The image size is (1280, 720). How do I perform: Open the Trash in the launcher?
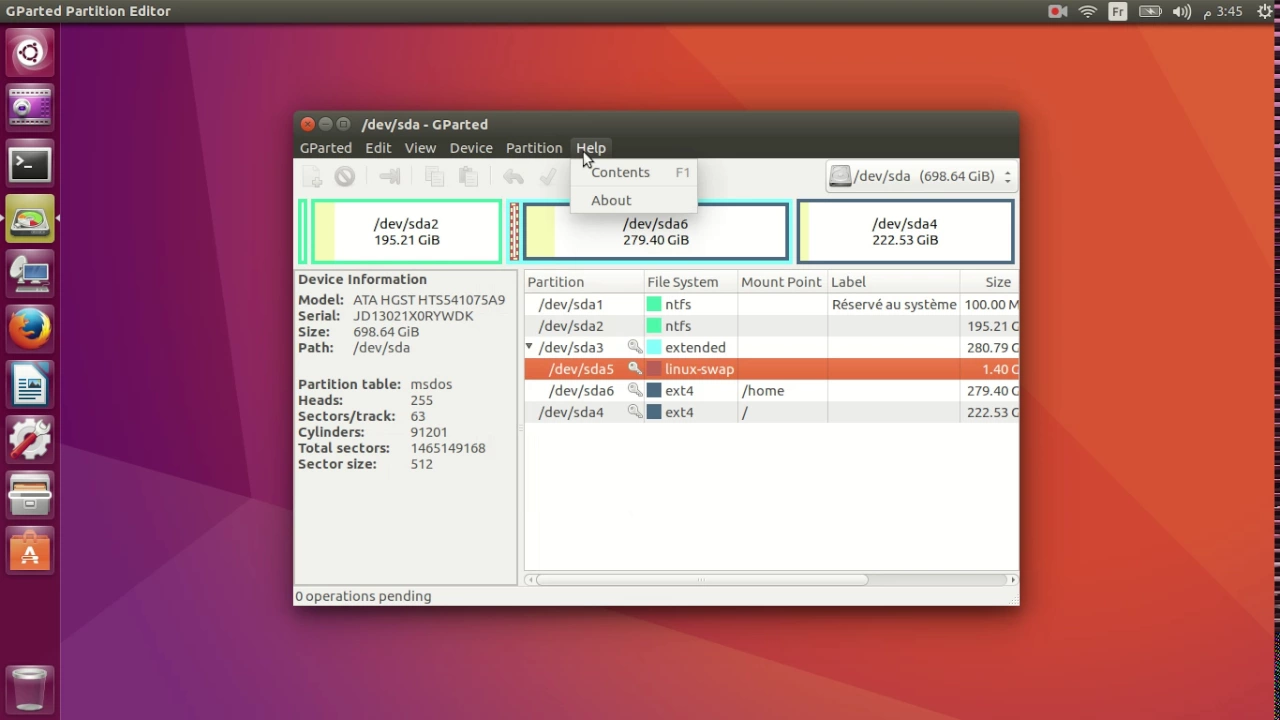30,689
